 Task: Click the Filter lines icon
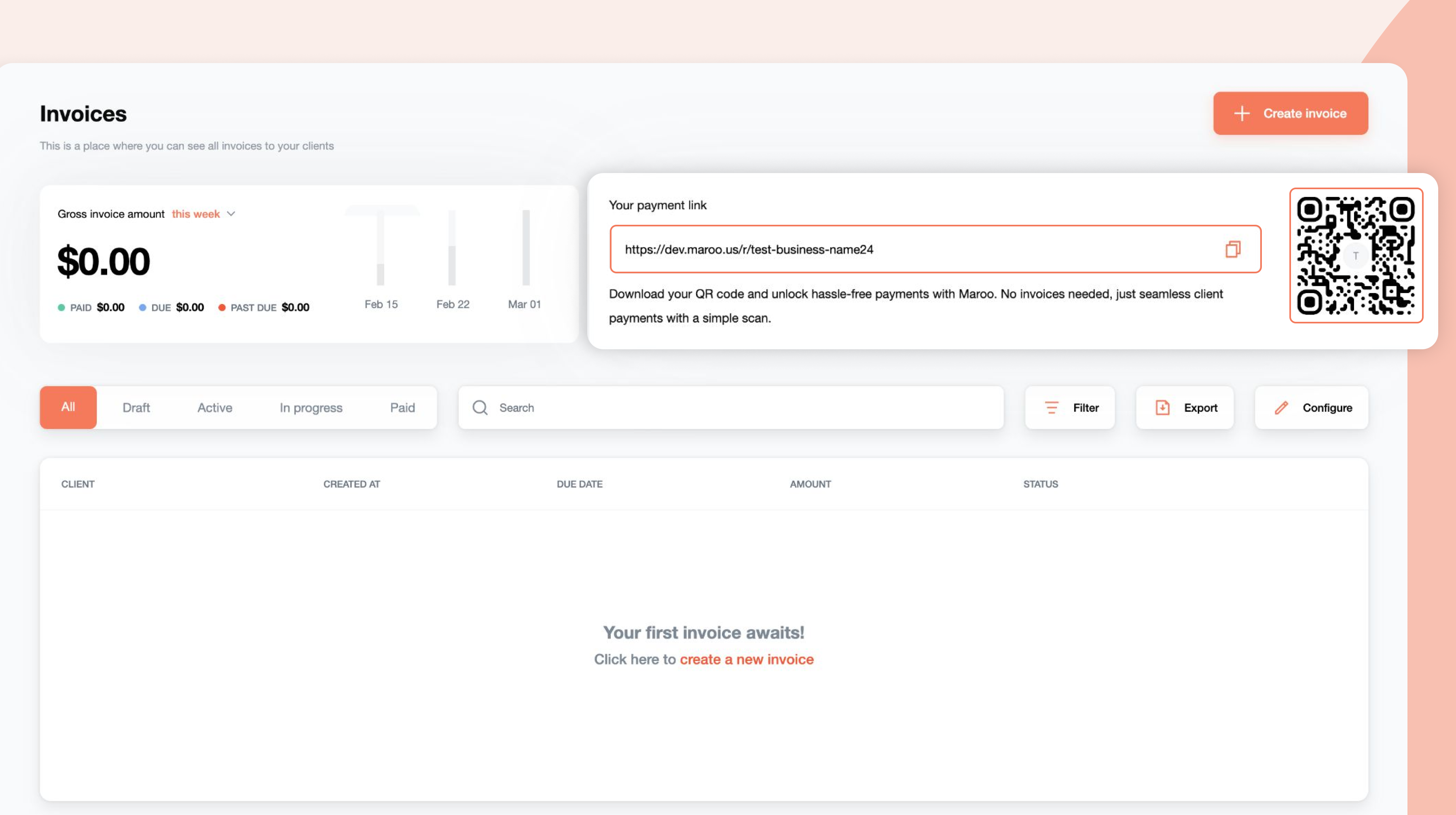click(x=1051, y=407)
